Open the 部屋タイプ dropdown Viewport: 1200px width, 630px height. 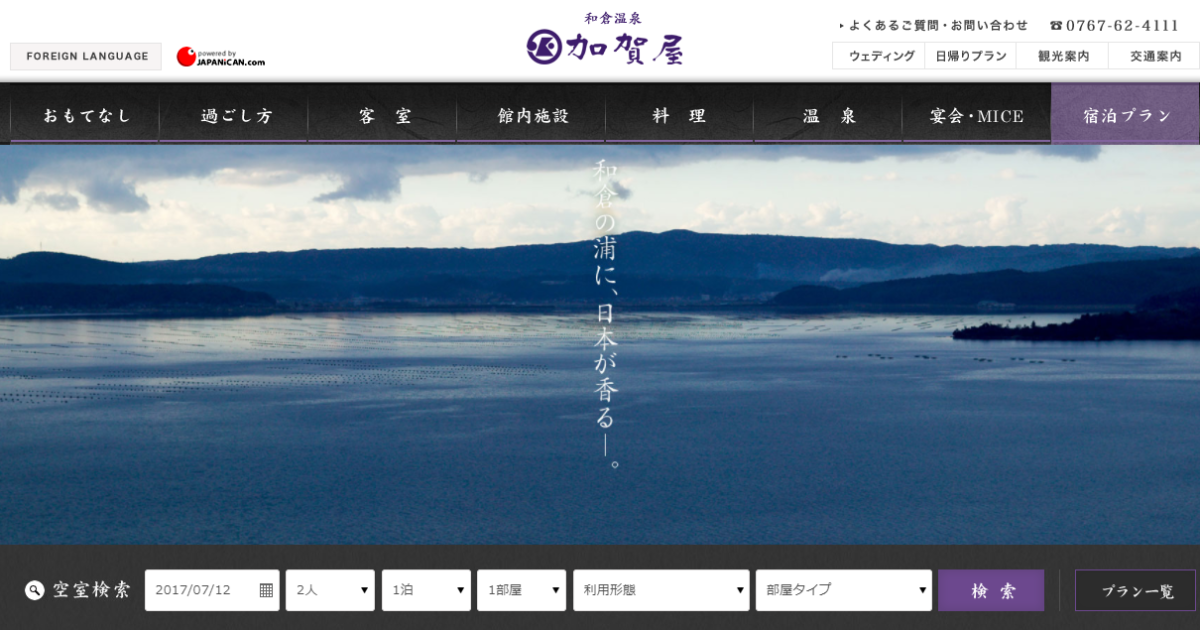coord(843,590)
